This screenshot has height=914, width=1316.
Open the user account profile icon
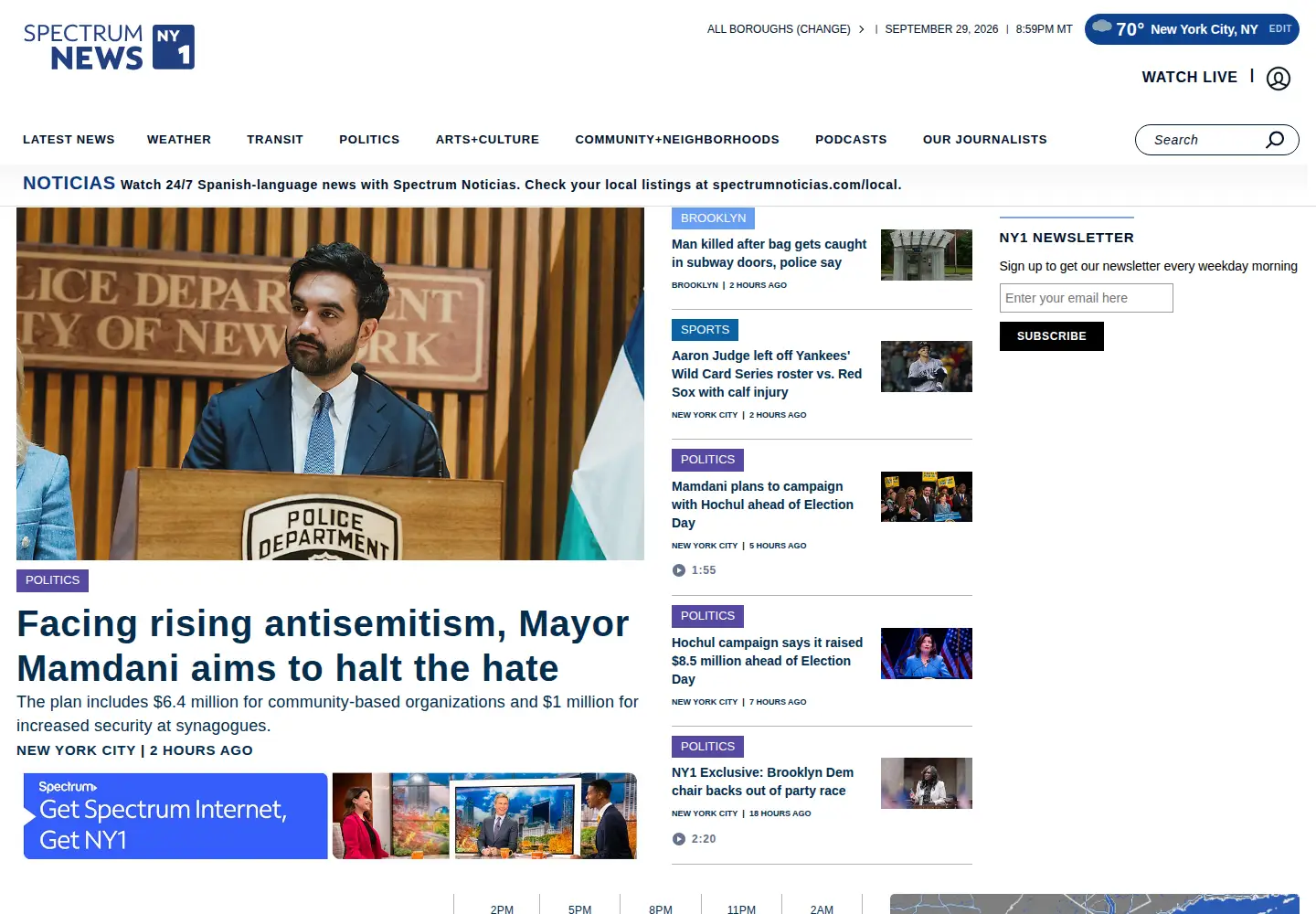pos(1279,79)
